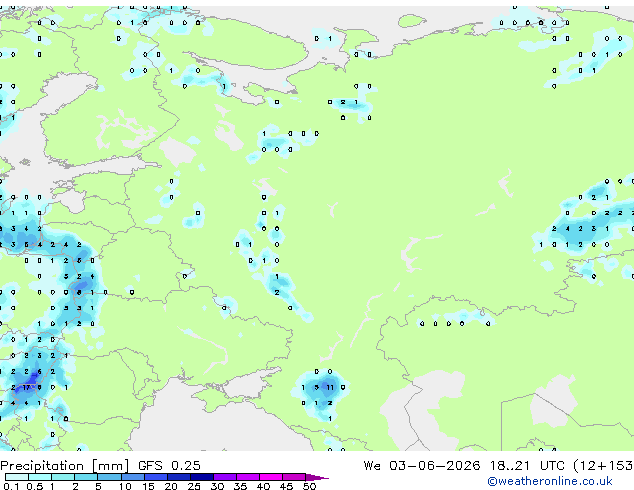634x490 pixels.
Task: Click the date 'We 03-06-2026'
Action: 422,466
